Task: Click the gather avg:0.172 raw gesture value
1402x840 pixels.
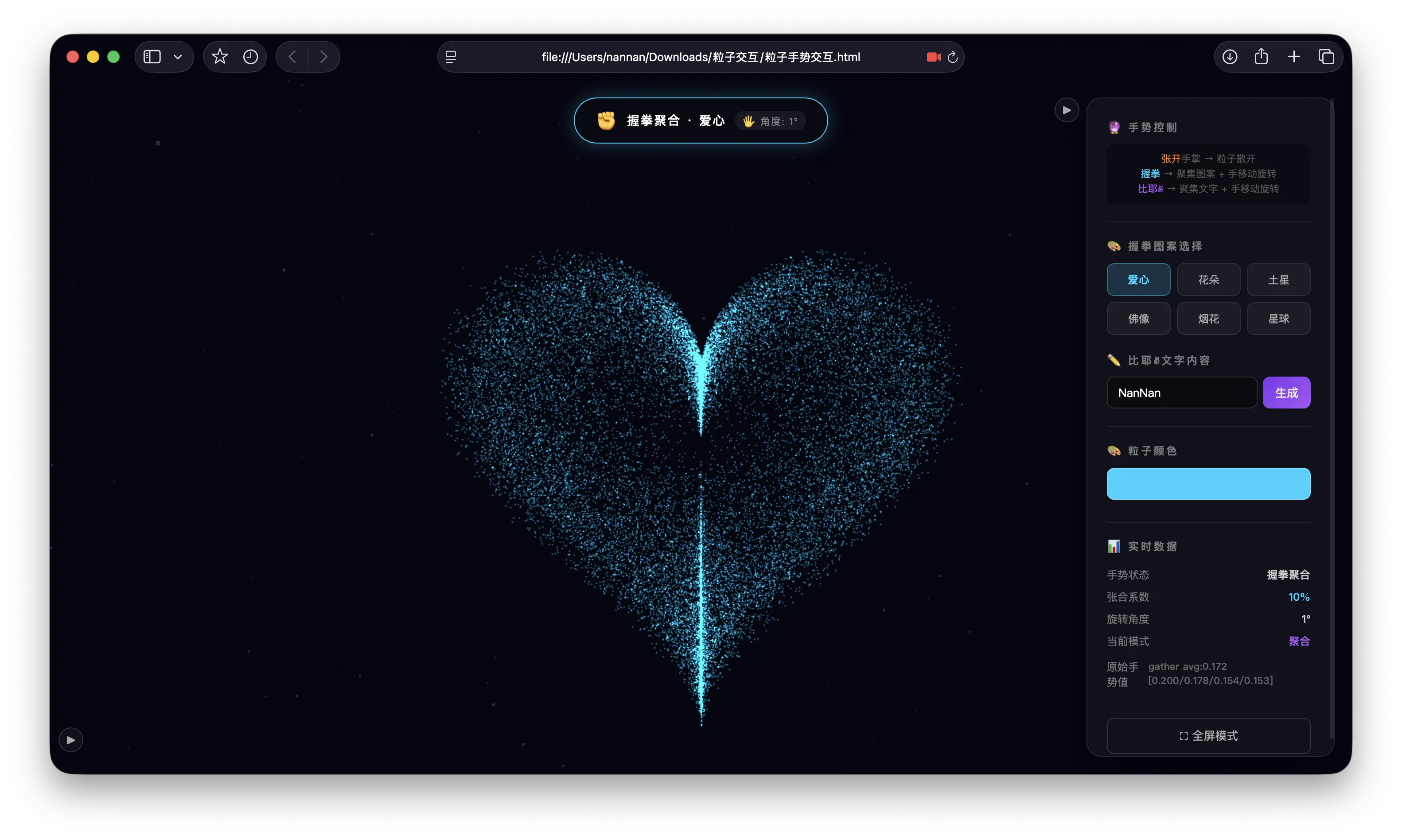Action: click(1210, 673)
